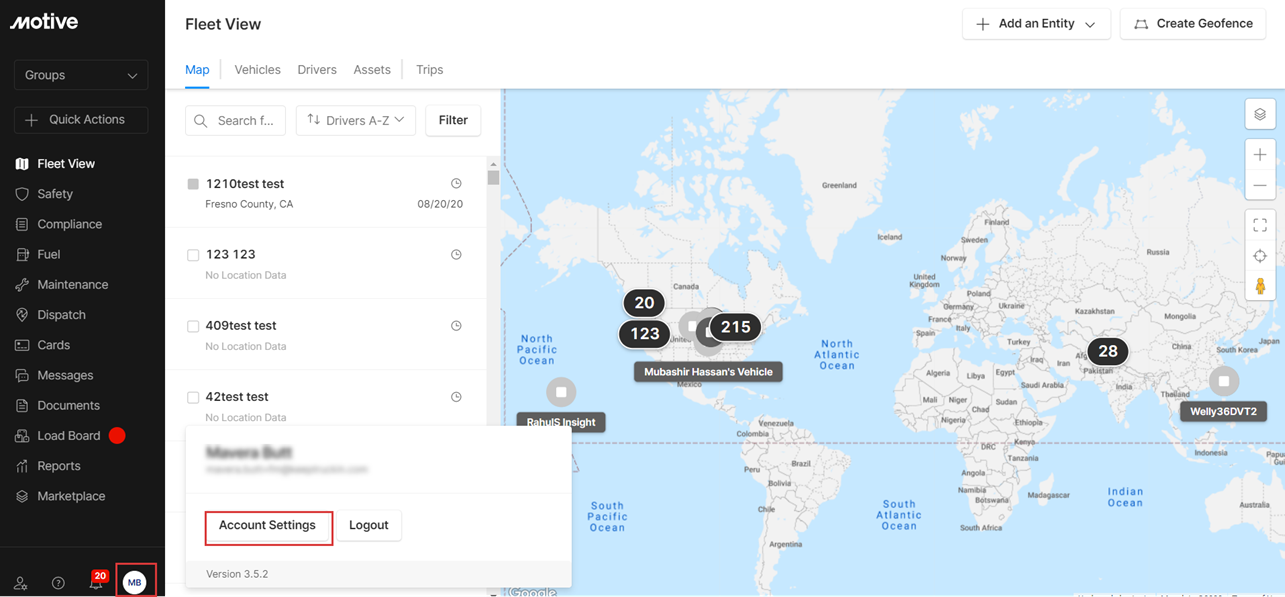Click the MB profile avatar
This screenshot has height=597, width=1285.
point(135,582)
